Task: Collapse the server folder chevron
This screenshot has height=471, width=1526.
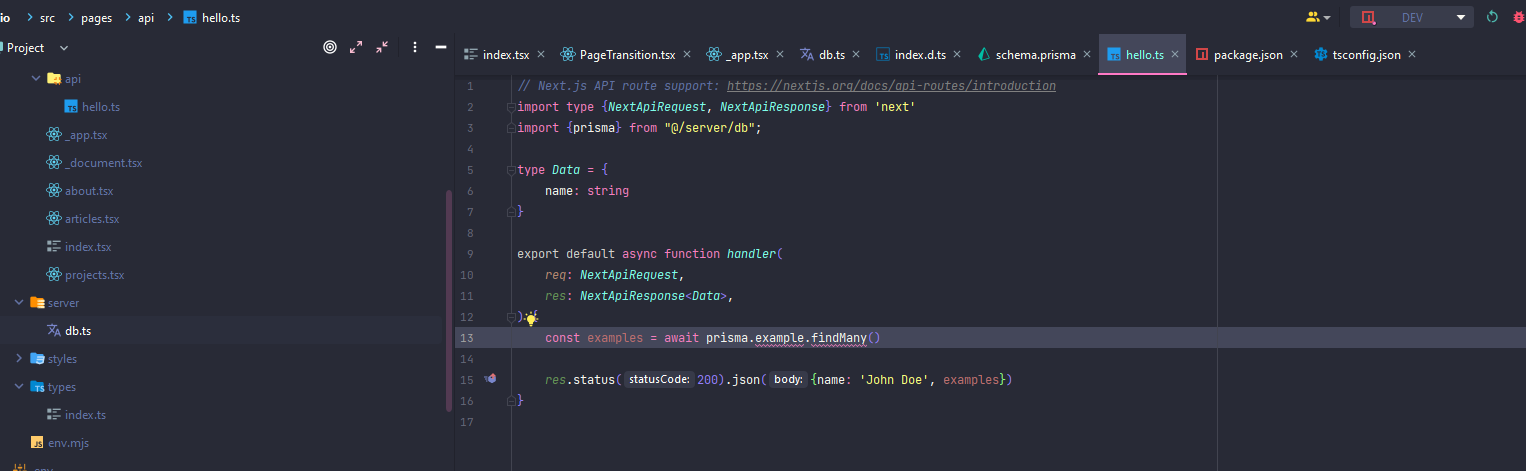Action: click(x=19, y=302)
